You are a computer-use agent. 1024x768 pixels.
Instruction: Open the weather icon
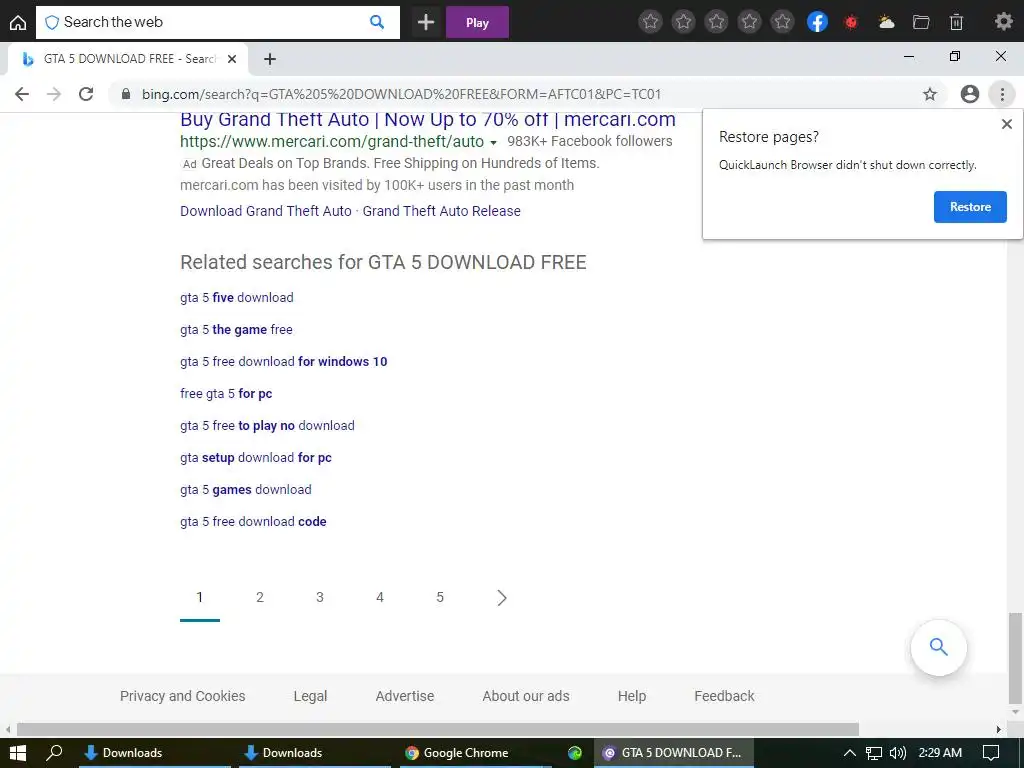[886, 22]
